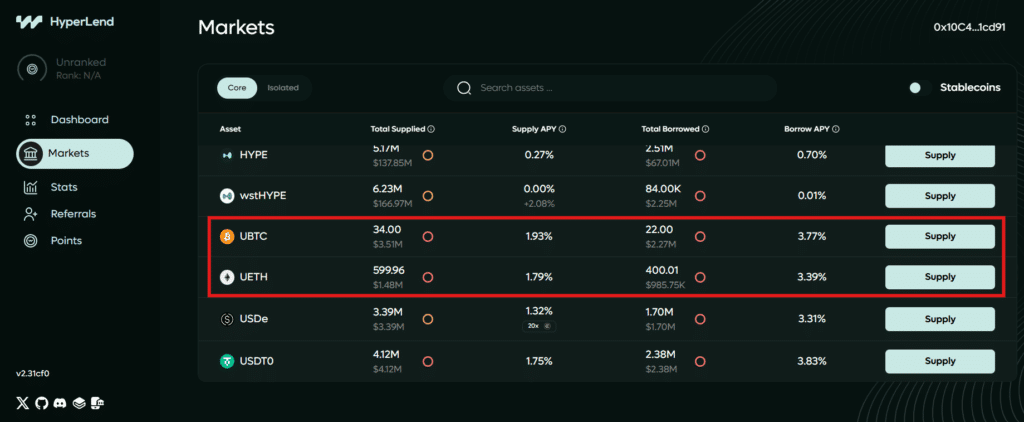Click the USDT0 token icon

click(x=227, y=361)
